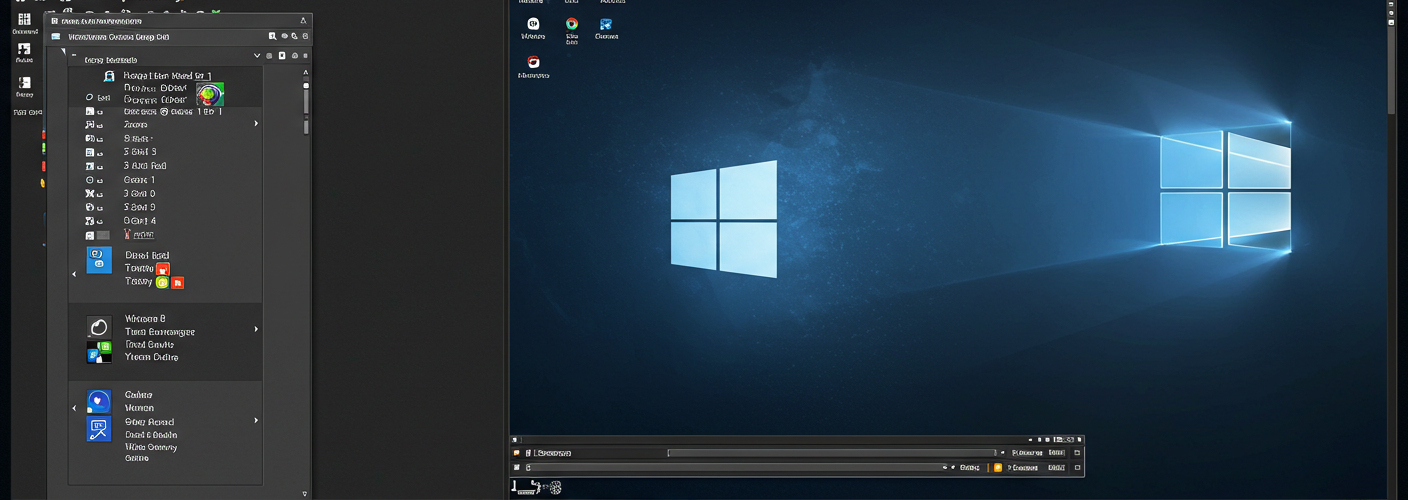Click the down arrow at the panel's bottom right
The width and height of the screenshot is (1408, 500).
pos(305,493)
